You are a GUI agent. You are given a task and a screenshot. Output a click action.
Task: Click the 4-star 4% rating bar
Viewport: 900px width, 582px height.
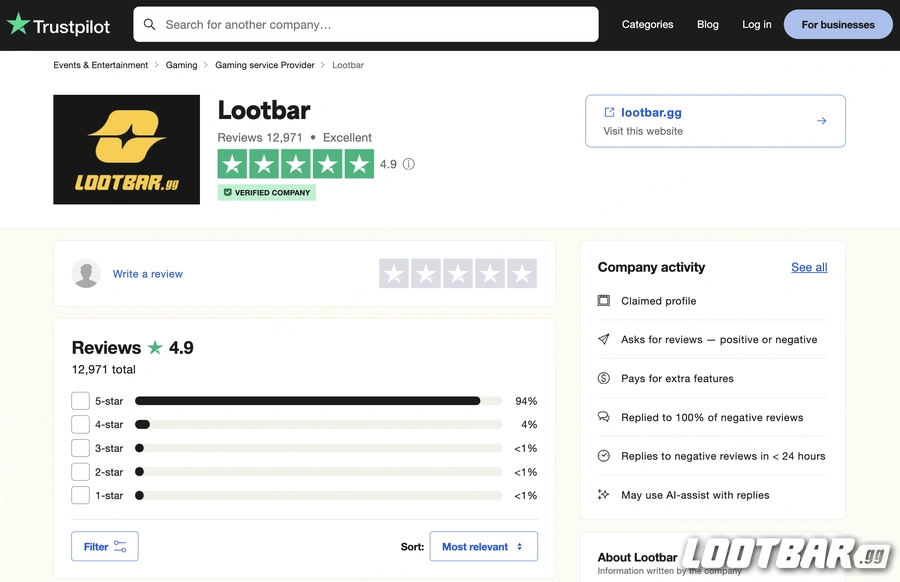tap(319, 424)
